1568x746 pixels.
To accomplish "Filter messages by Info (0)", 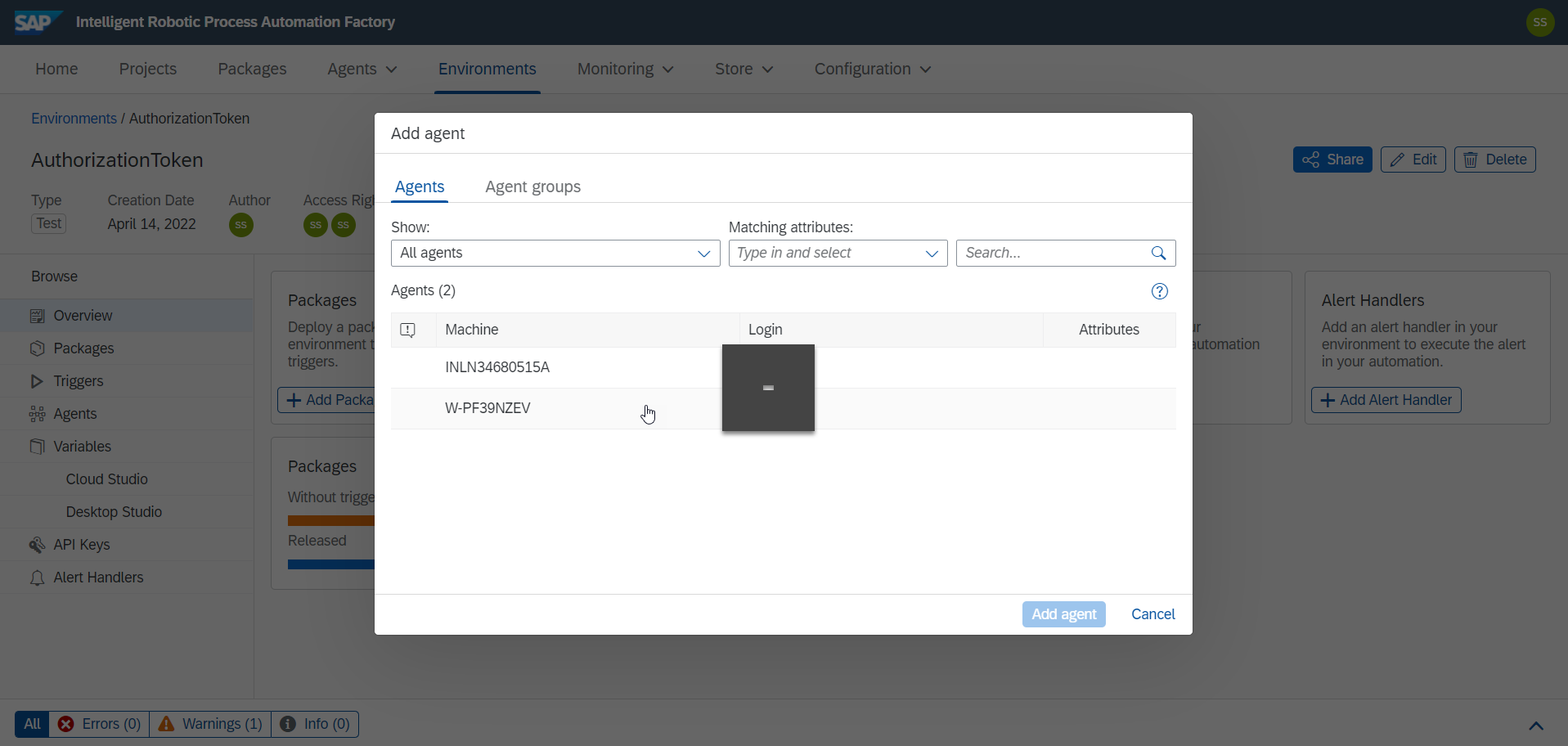I will coord(315,724).
